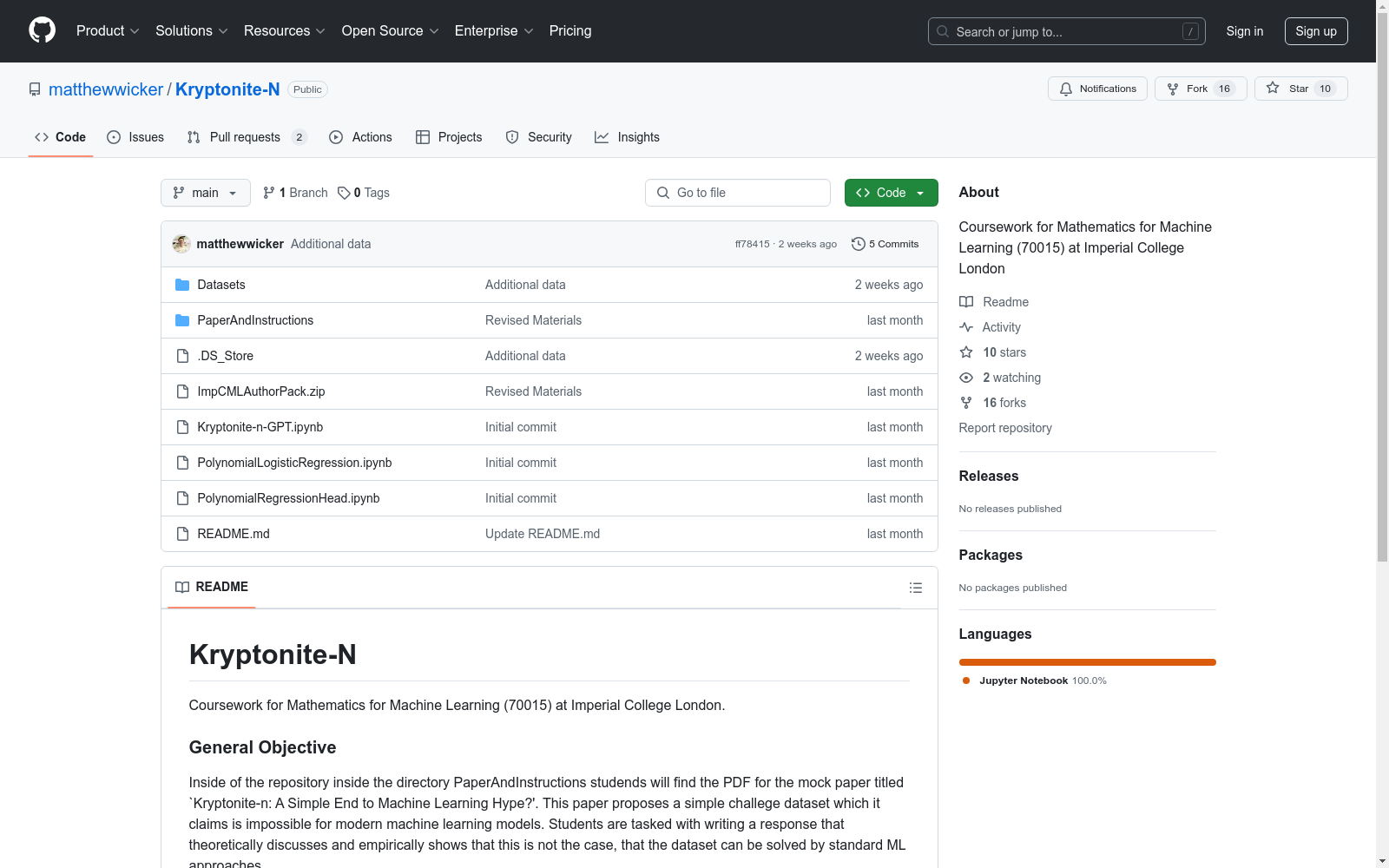Image resolution: width=1389 pixels, height=868 pixels.
Task: Switch to the Projects tab
Action: (x=449, y=137)
